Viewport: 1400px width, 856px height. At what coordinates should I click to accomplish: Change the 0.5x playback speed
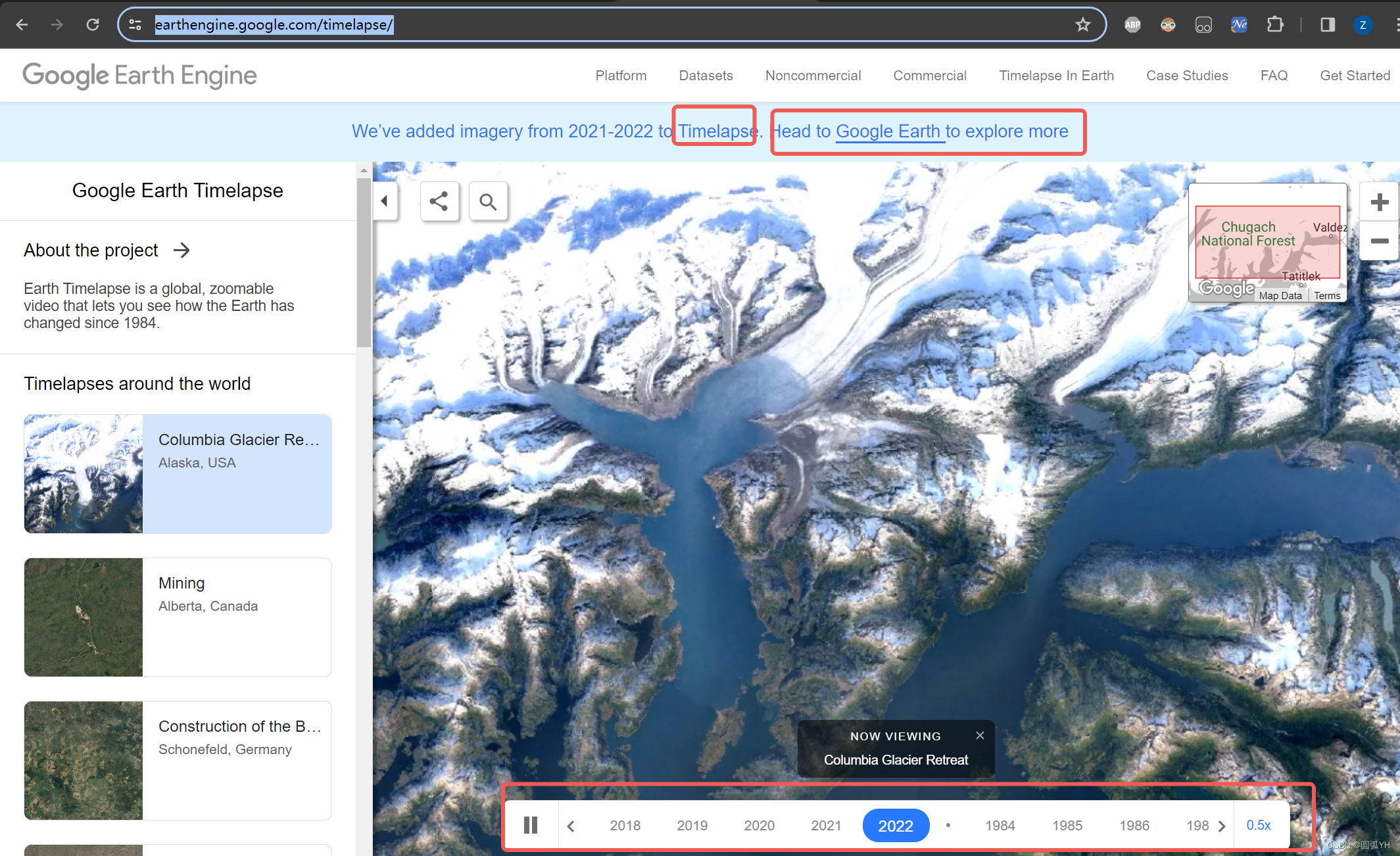(1258, 825)
